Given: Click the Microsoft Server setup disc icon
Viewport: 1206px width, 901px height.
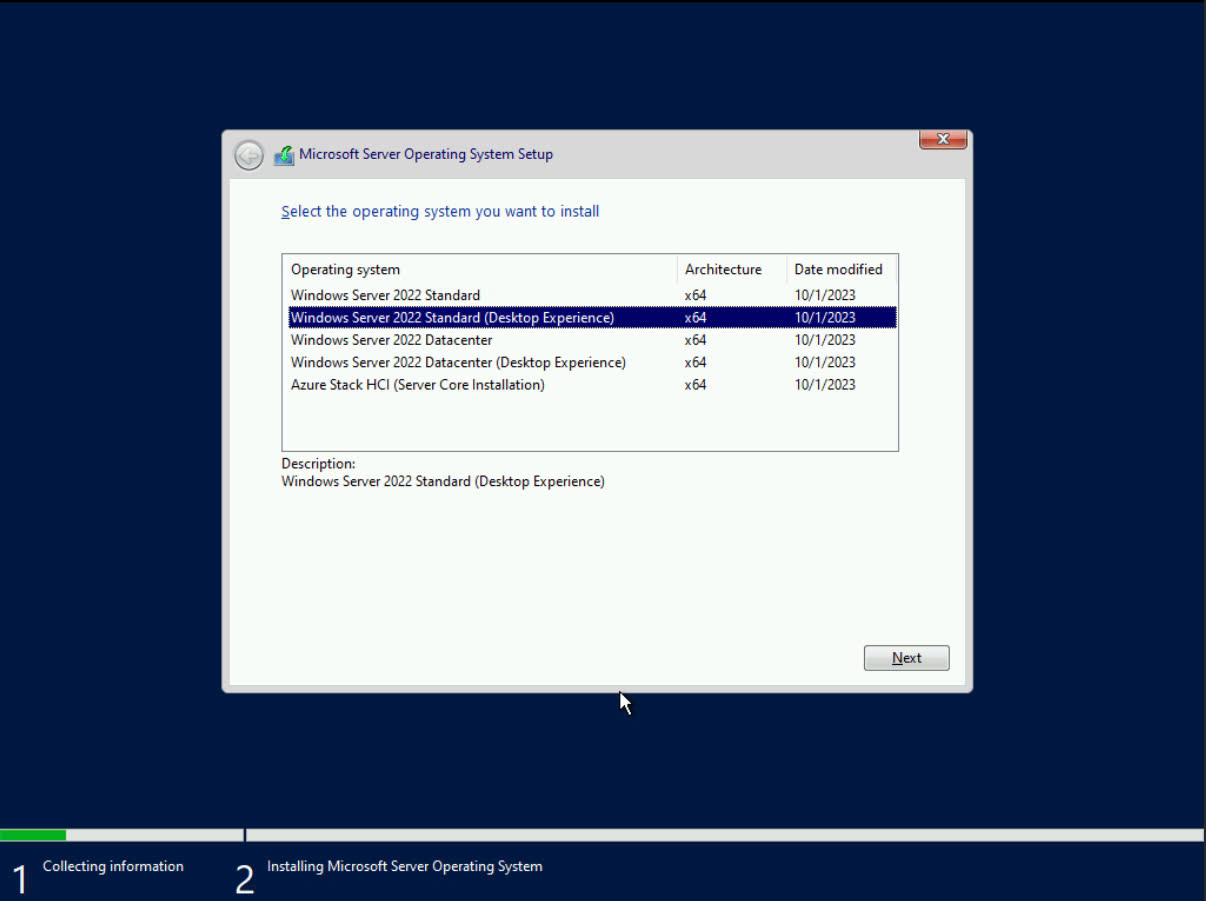Looking at the screenshot, I should (284, 155).
